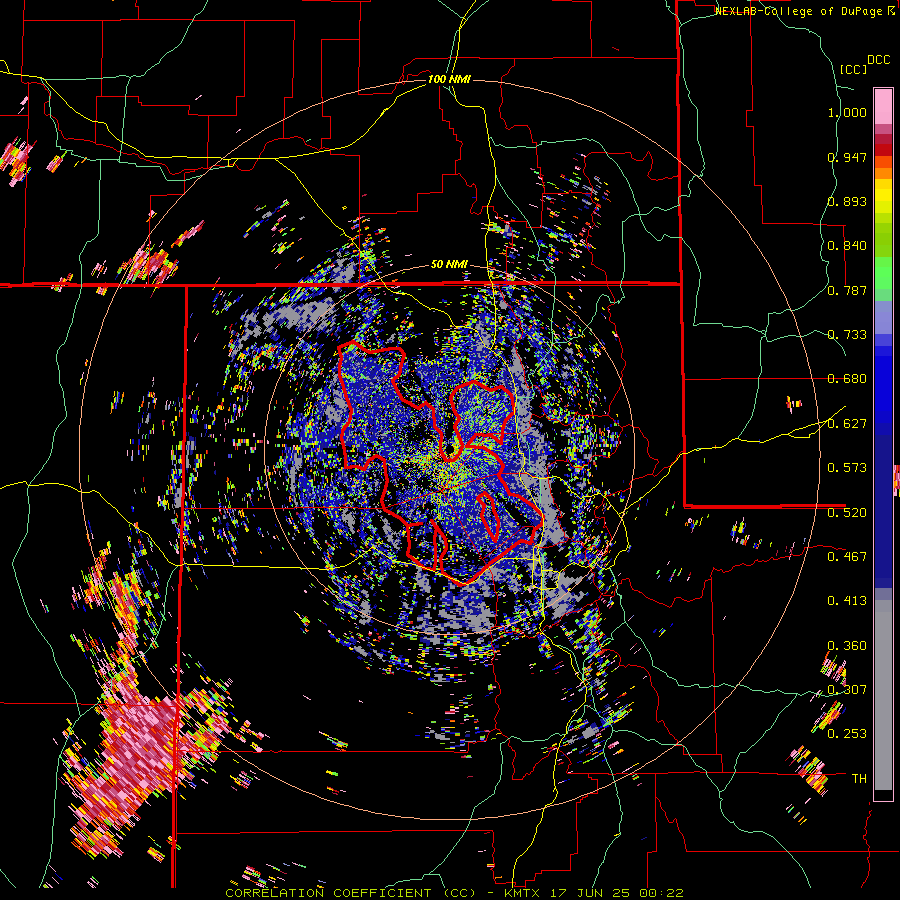Viewport: 900px width, 900px height.
Task: Click the '17 JUN 25' date stamp
Action: pos(591,893)
